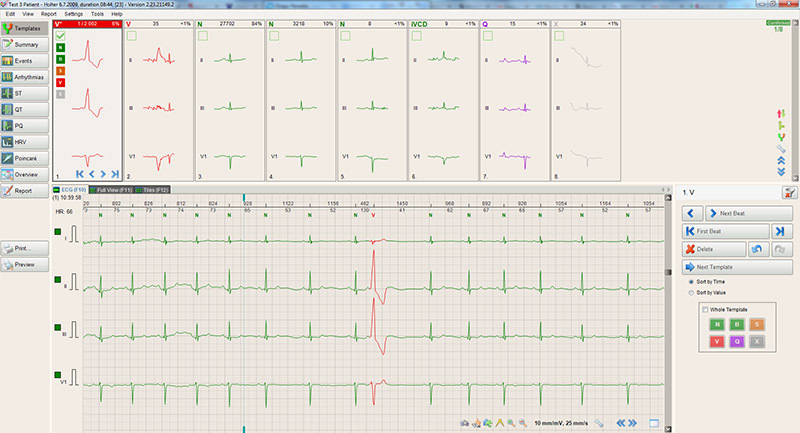Image resolution: width=800 pixels, height=433 pixels.
Task: Select Sort by Time option
Action: (691, 282)
